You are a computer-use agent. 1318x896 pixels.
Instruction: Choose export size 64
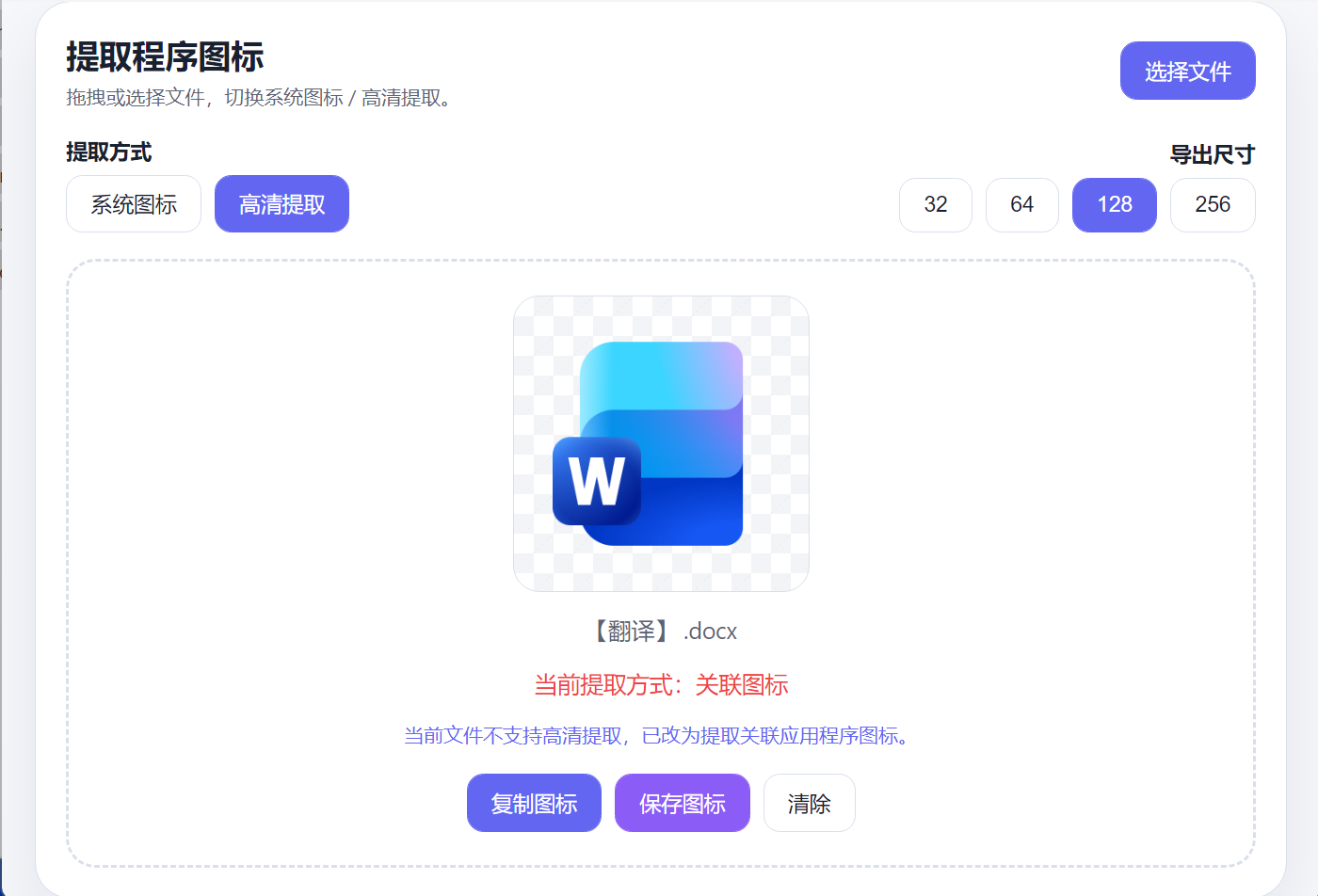(1022, 204)
